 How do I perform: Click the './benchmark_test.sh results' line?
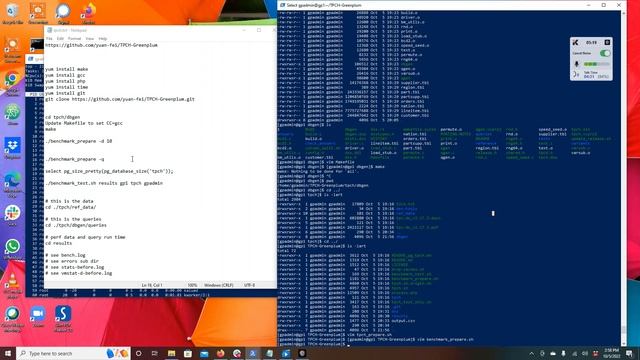tap(104, 183)
